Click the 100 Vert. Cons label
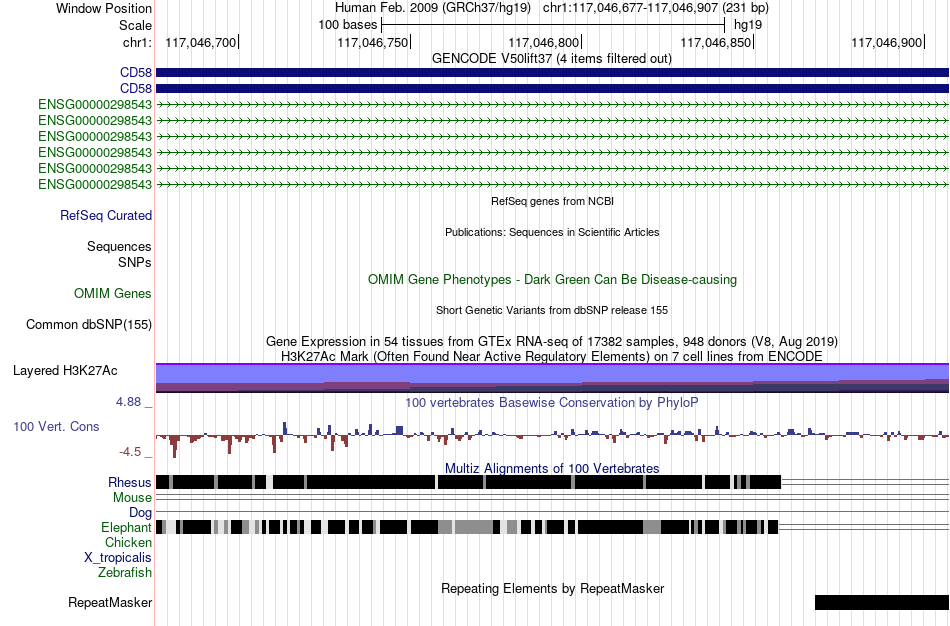Viewport: 950px width, 626px height. (56, 427)
